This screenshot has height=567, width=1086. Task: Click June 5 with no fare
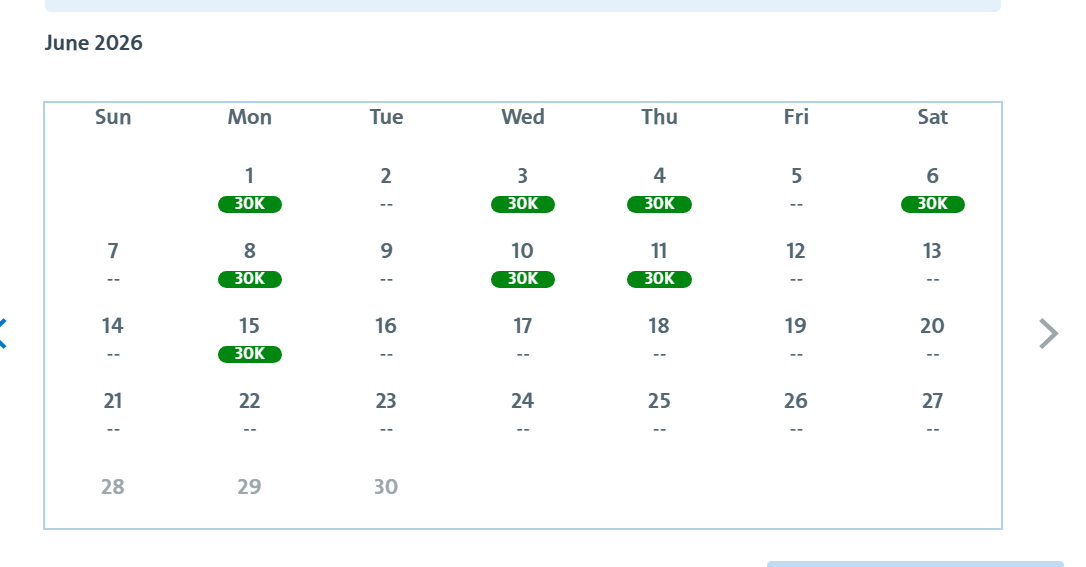(x=796, y=188)
